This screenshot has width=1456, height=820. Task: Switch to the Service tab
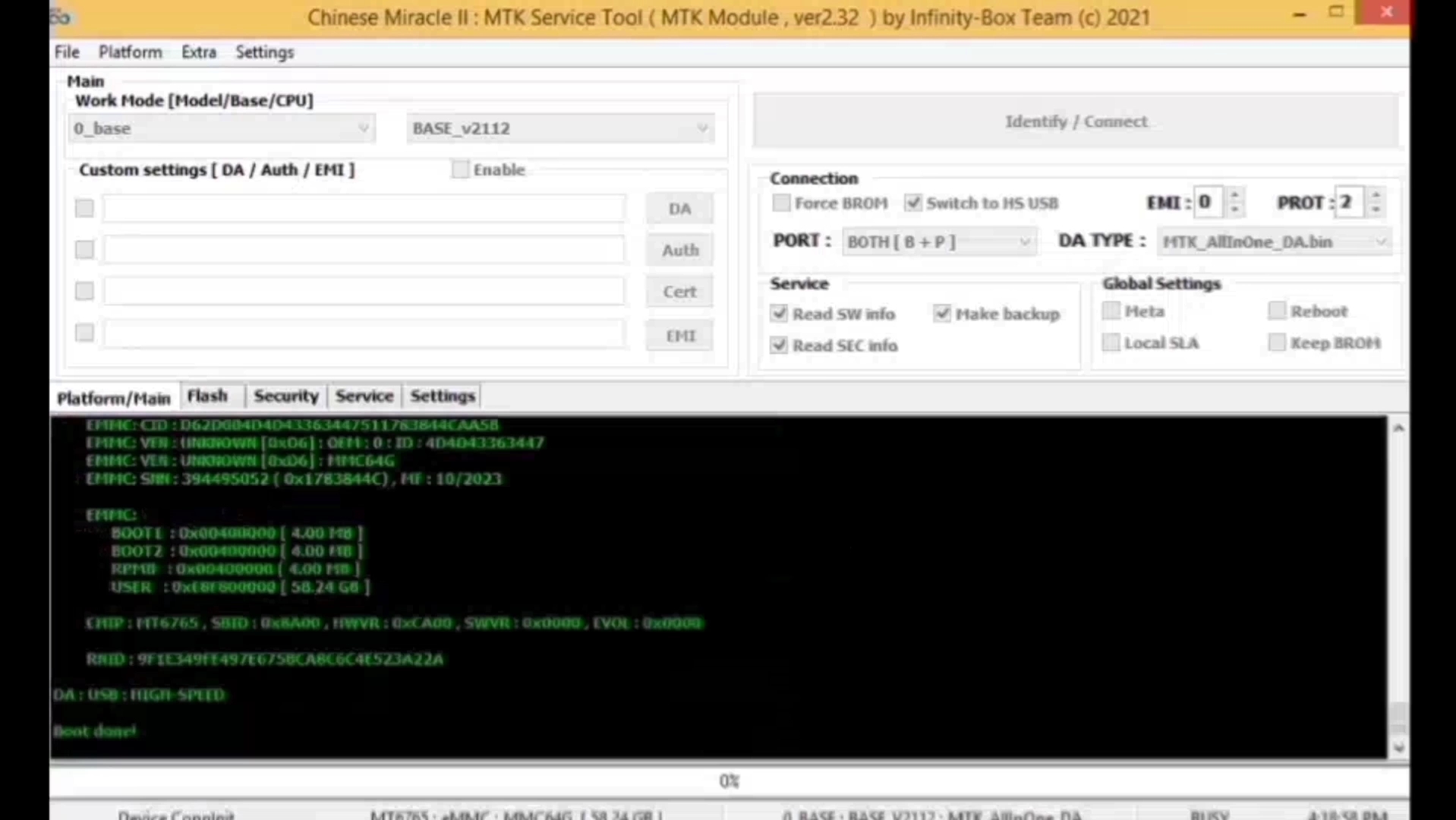click(364, 396)
